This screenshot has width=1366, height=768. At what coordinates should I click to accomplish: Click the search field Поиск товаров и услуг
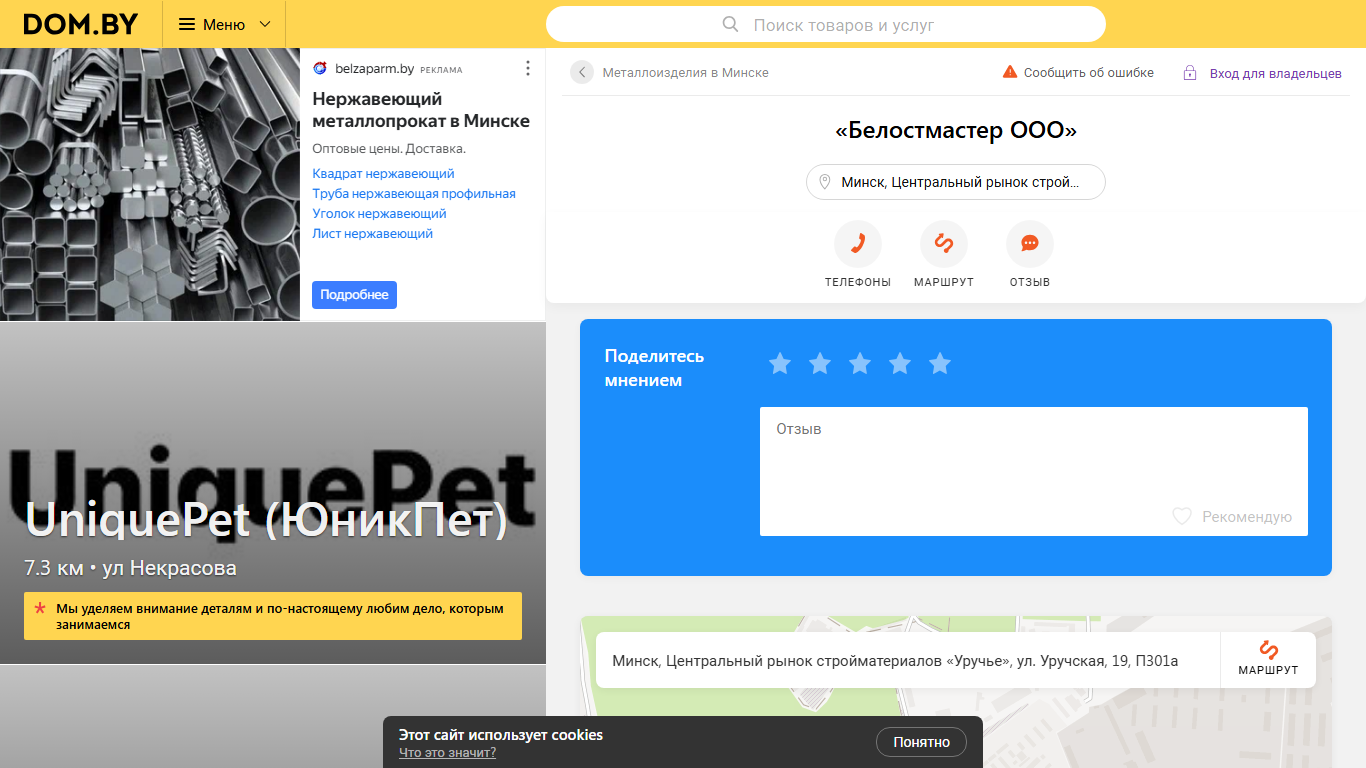click(826, 24)
